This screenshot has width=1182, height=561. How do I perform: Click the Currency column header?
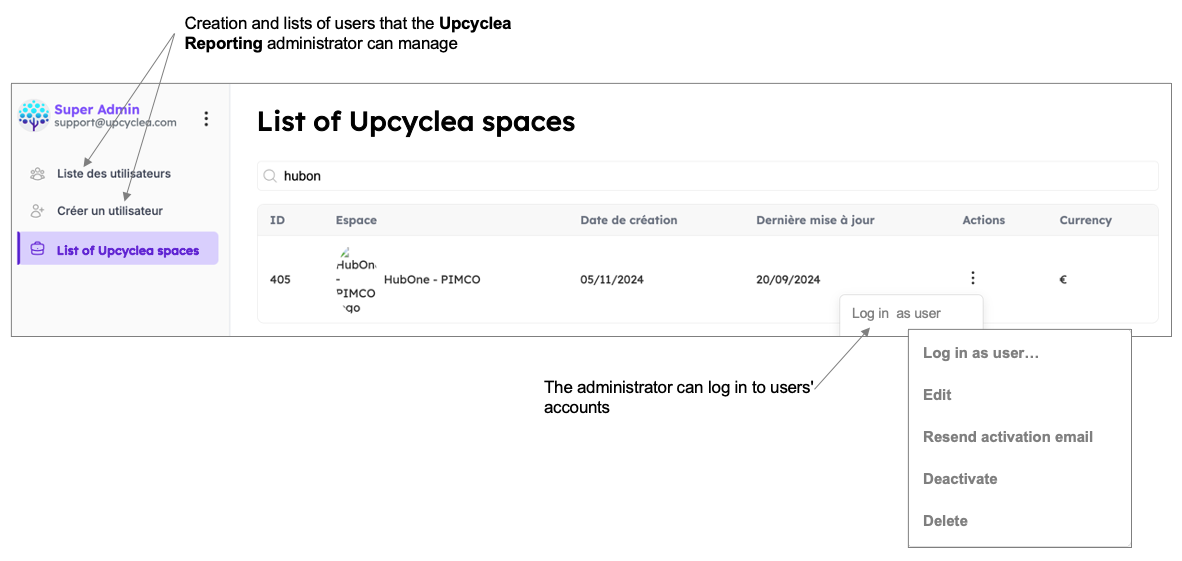pos(1086,220)
